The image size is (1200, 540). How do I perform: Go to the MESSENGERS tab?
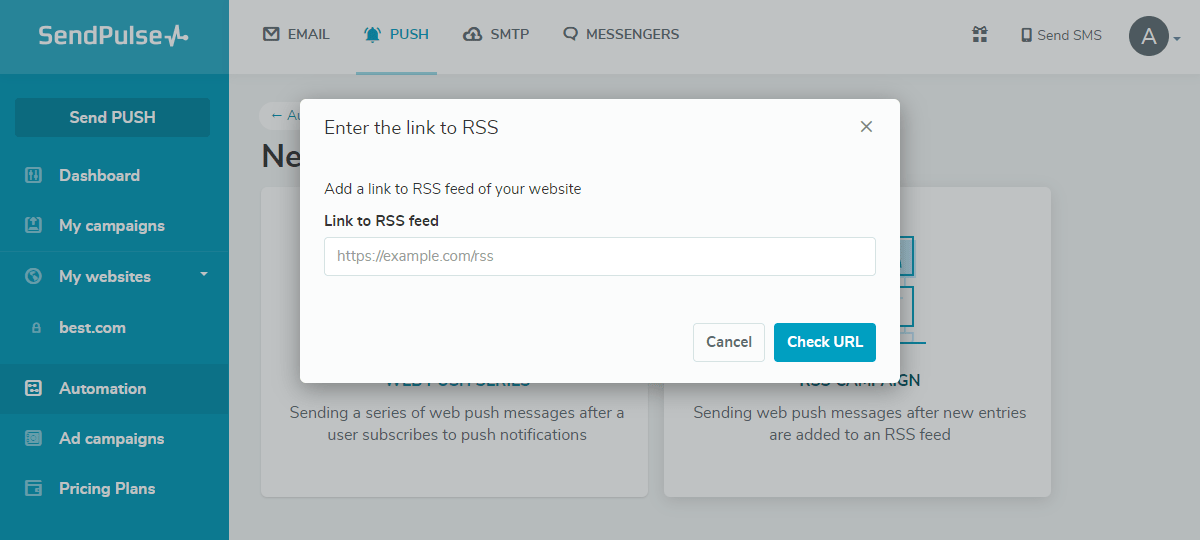click(x=621, y=35)
